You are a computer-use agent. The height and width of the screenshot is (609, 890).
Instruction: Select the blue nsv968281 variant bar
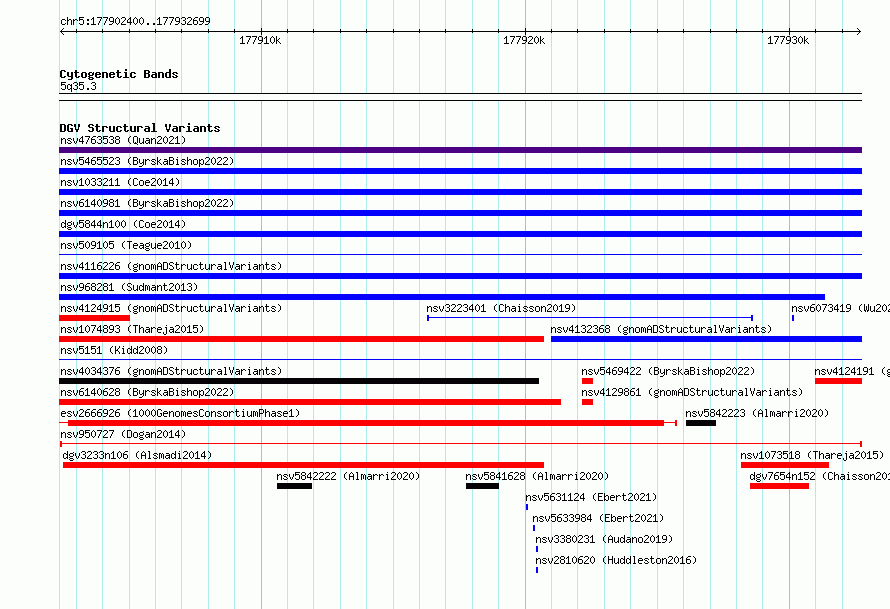point(442,297)
